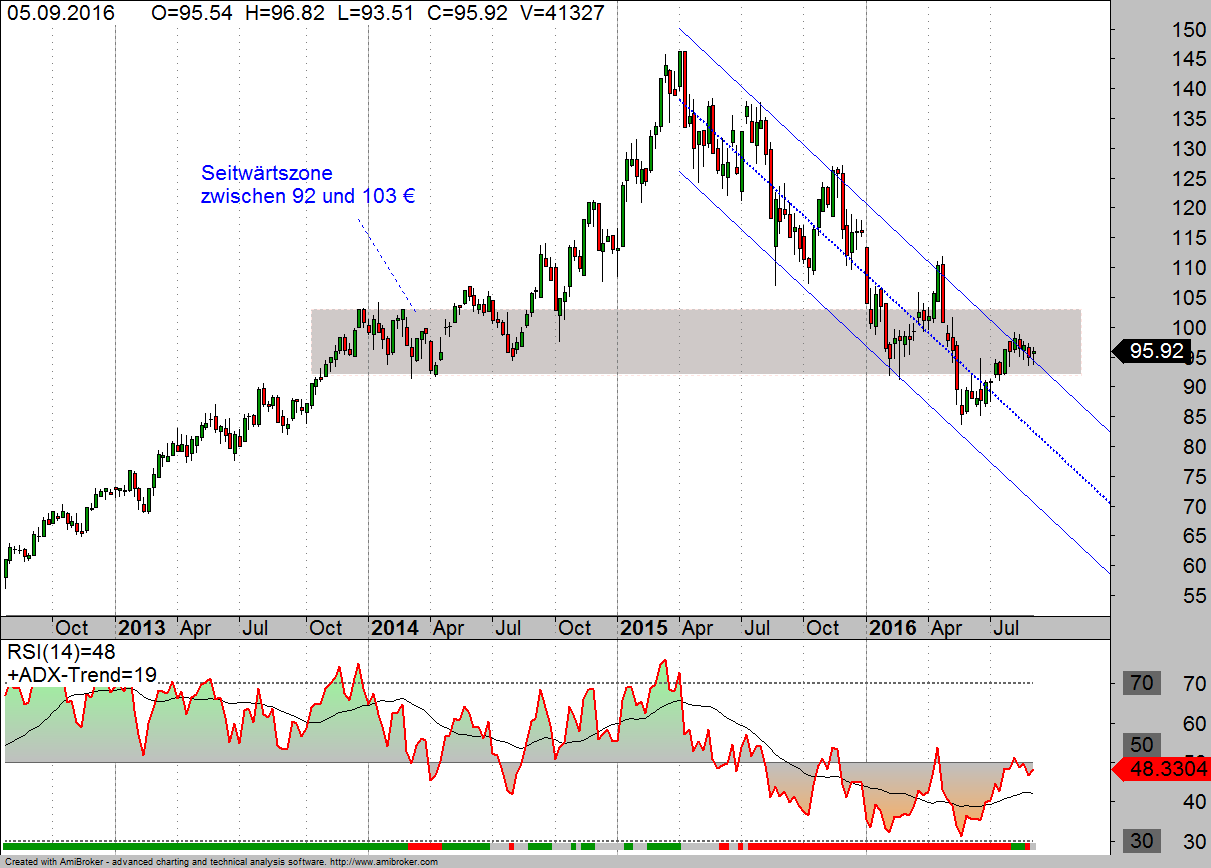Click the 2013 year label on time axis
This screenshot has height=868, width=1211.
pos(141,628)
